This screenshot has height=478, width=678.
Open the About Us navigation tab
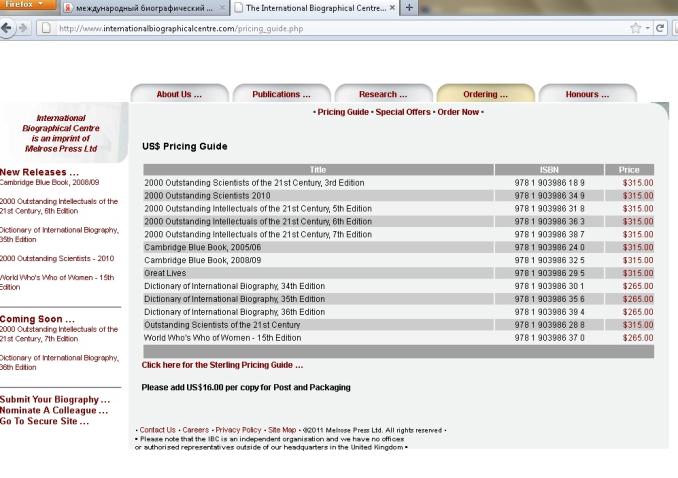tap(179, 94)
